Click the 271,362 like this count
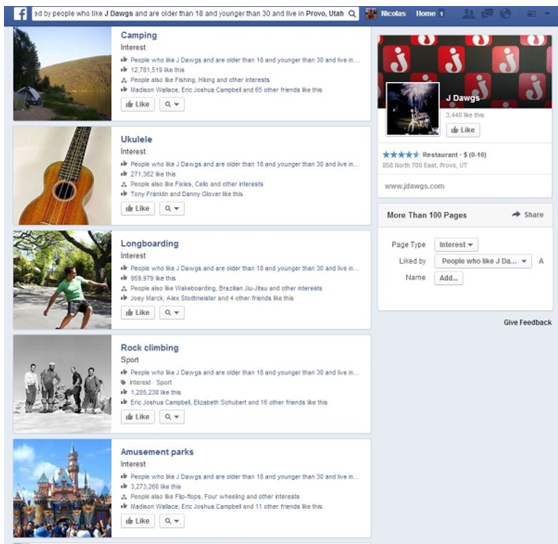 (153, 174)
